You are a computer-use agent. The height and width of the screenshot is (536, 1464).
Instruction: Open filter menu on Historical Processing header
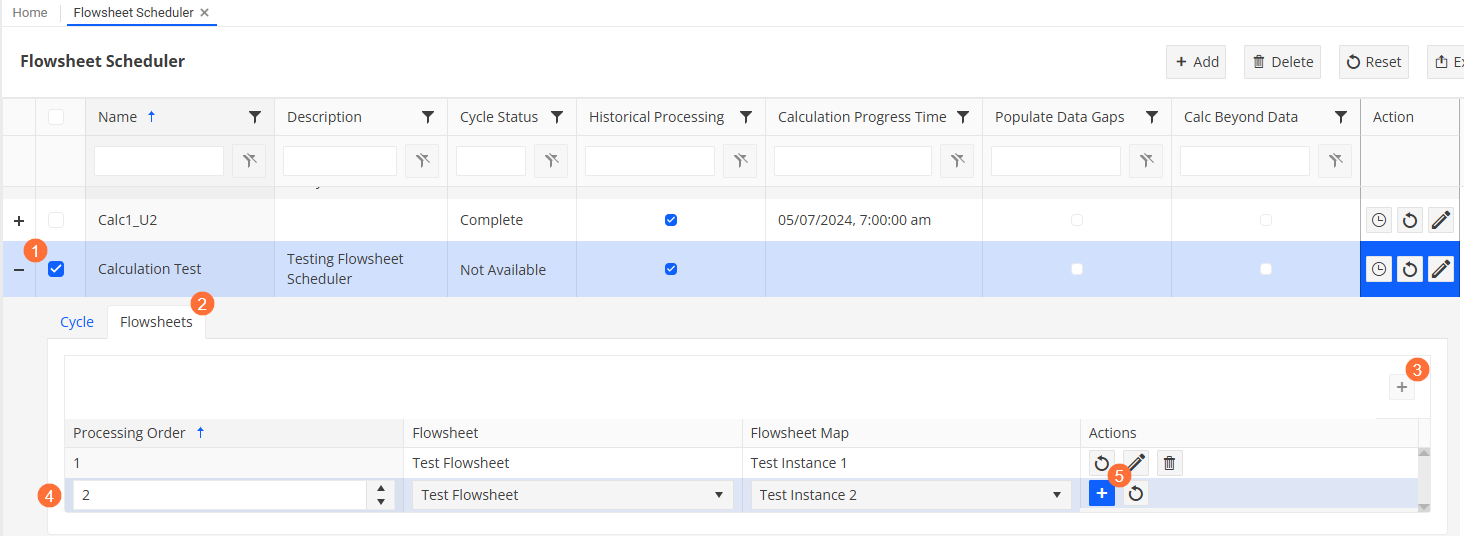tap(746, 117)
